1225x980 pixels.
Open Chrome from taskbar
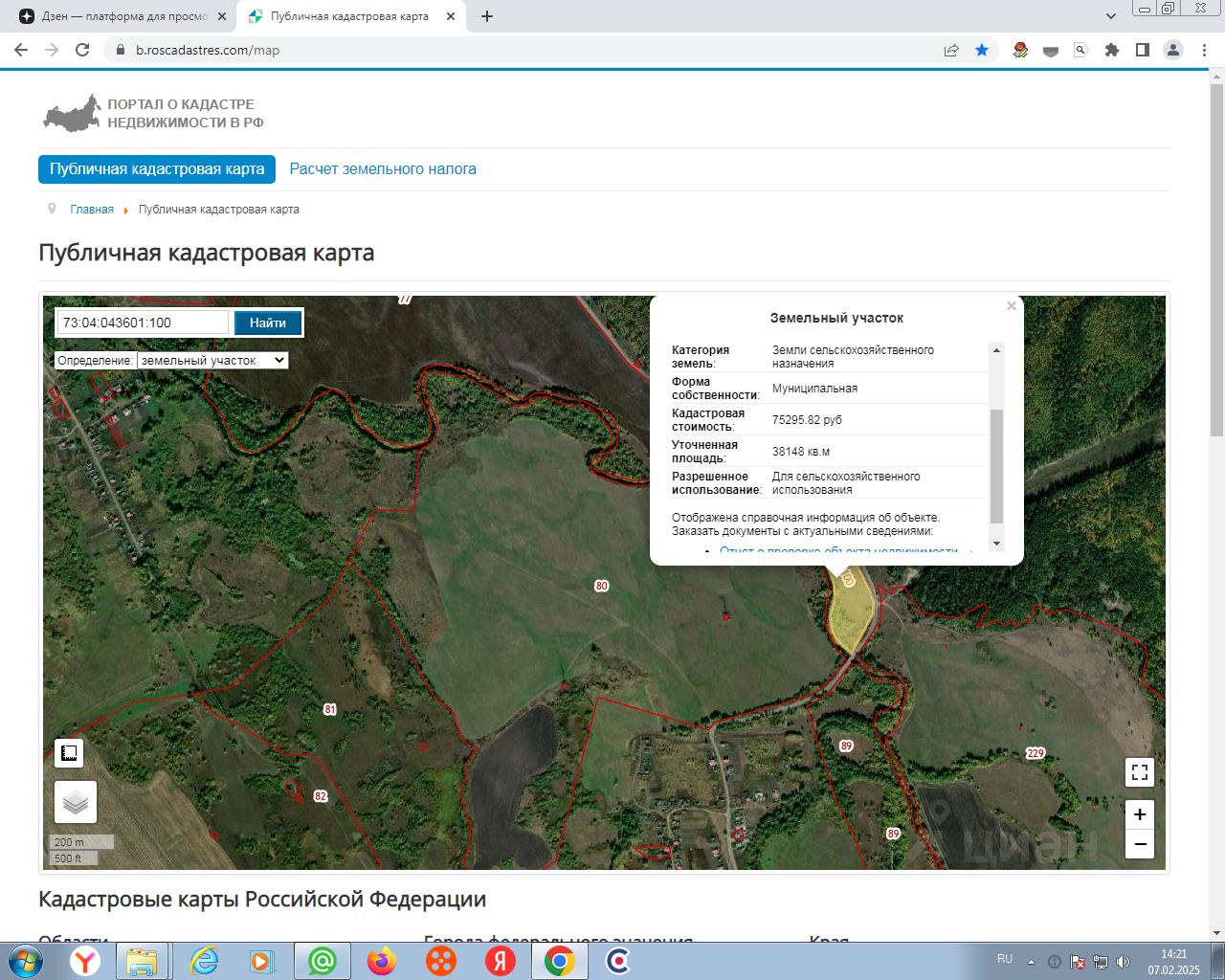tap(560, 961)
